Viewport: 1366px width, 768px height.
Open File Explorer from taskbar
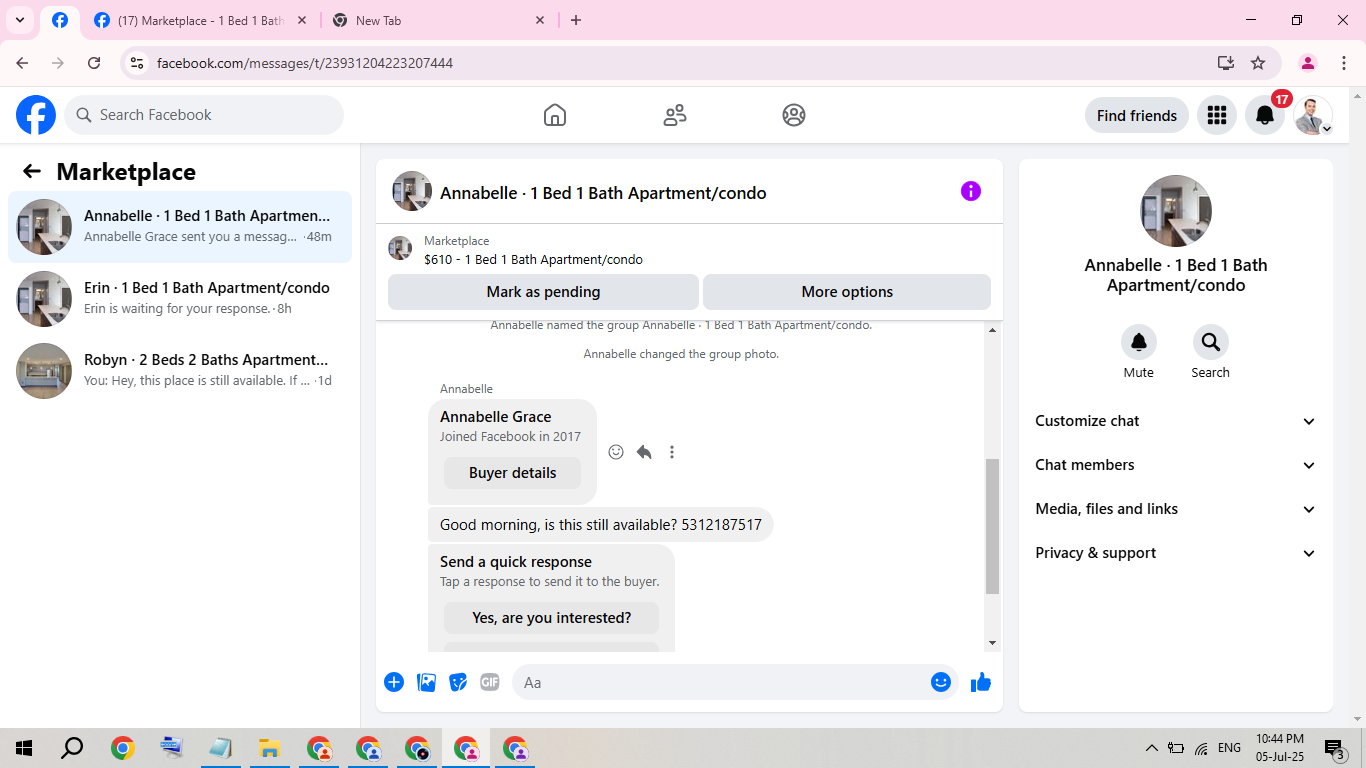coord(268,748)
